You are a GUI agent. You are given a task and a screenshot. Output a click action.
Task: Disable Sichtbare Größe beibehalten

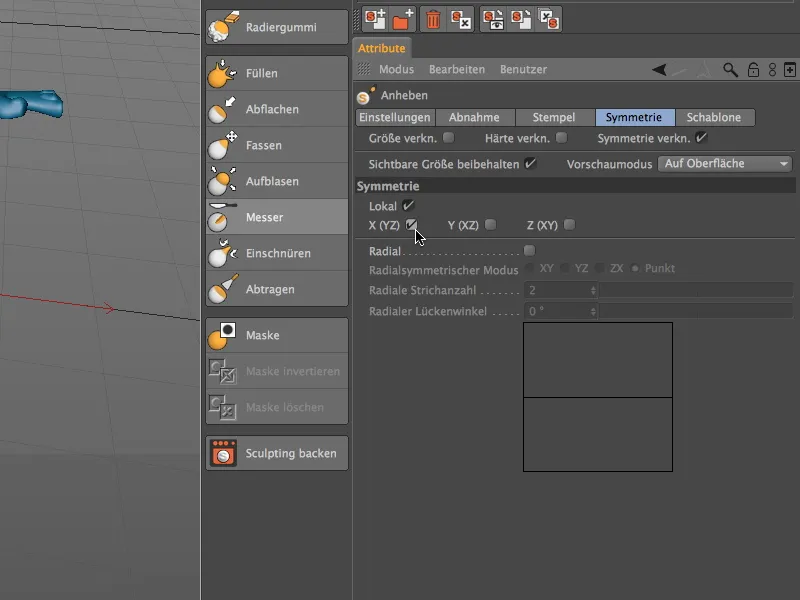click(x=531, y=164)
